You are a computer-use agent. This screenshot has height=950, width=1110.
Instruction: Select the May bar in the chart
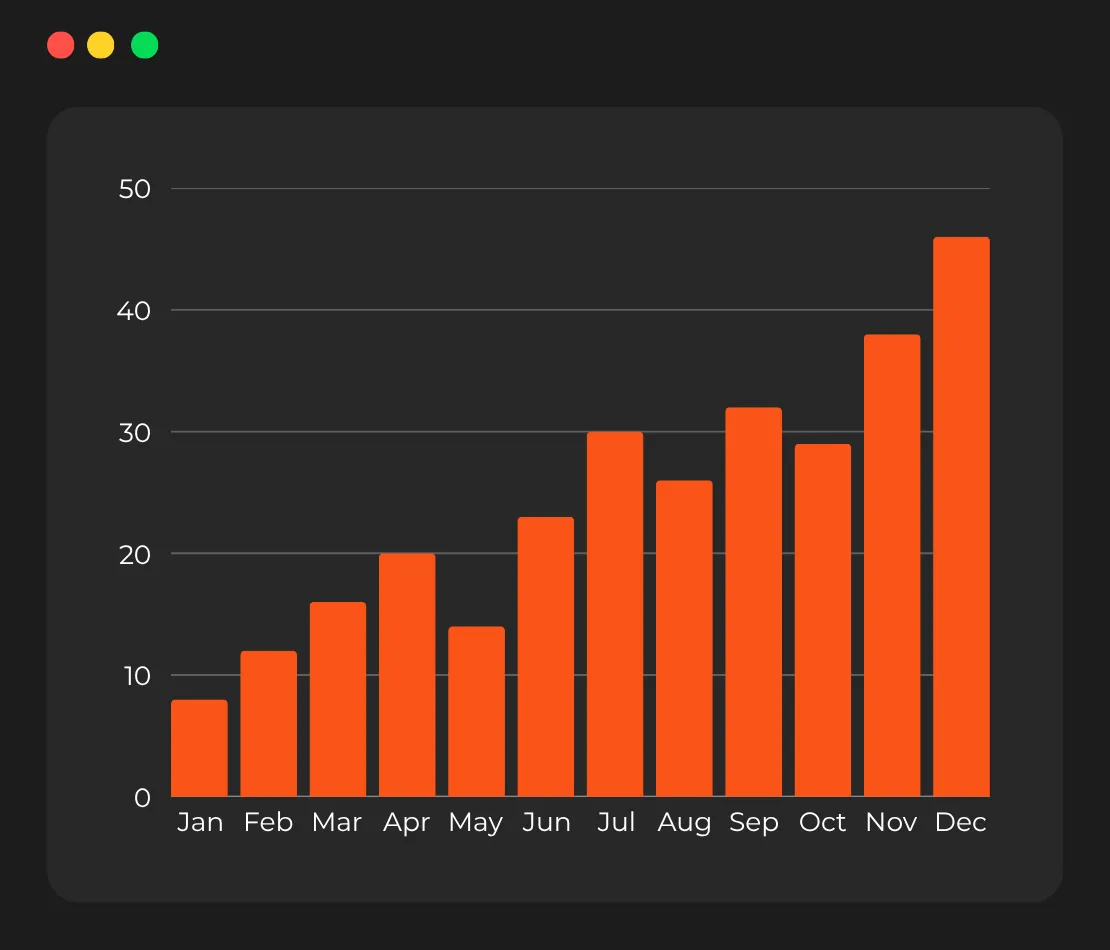pyautogui.click(x=476, y=711)
